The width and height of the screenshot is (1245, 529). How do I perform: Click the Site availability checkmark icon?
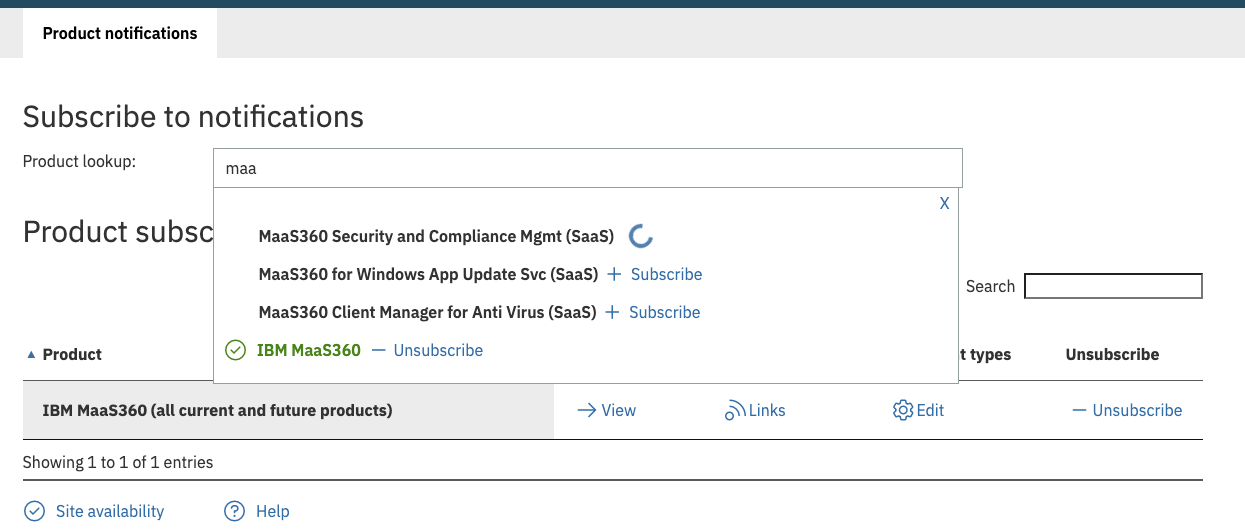(x=34, y=511)
